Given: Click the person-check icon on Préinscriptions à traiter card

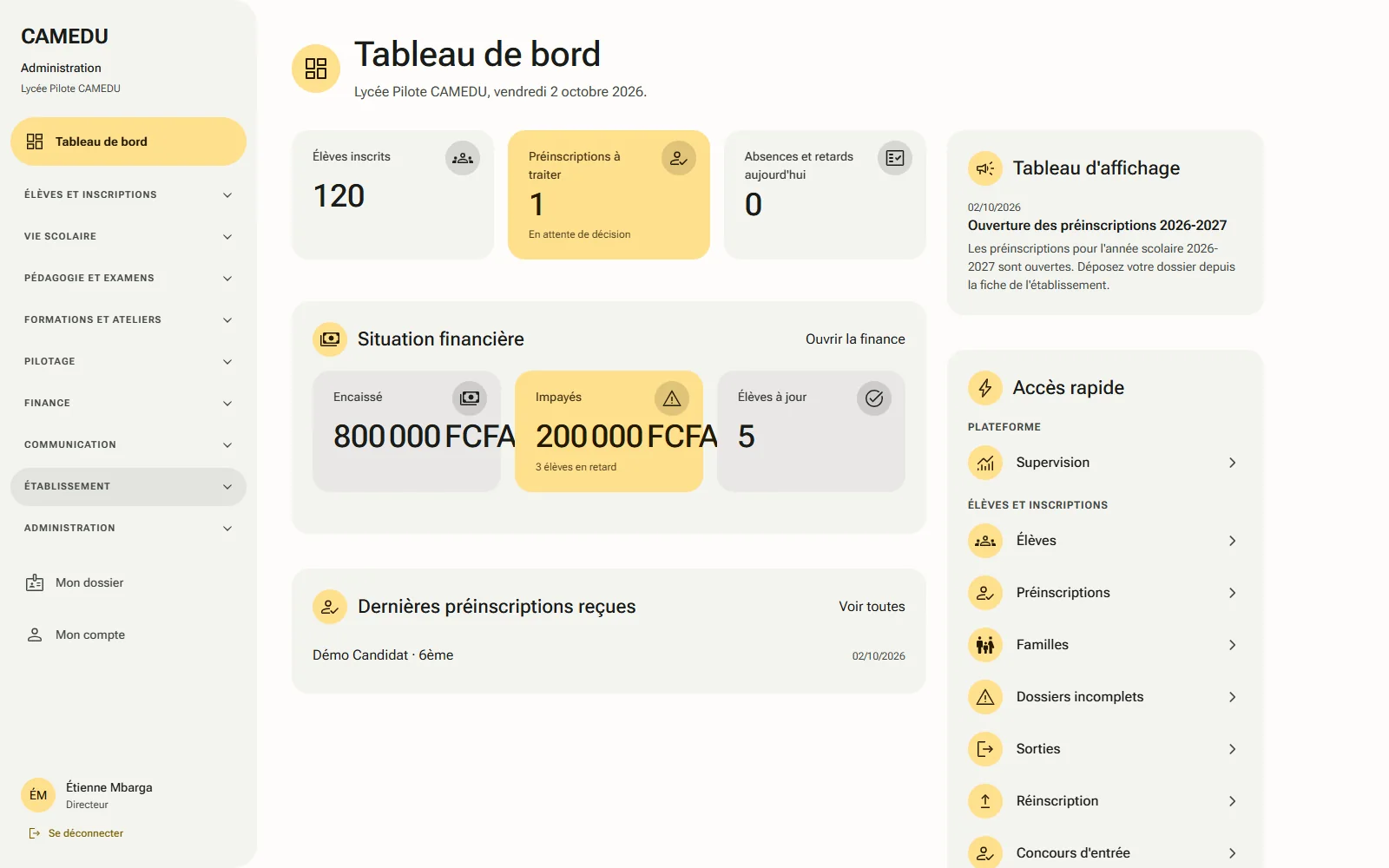Looking at the screenshot, I should coord(679,158).
